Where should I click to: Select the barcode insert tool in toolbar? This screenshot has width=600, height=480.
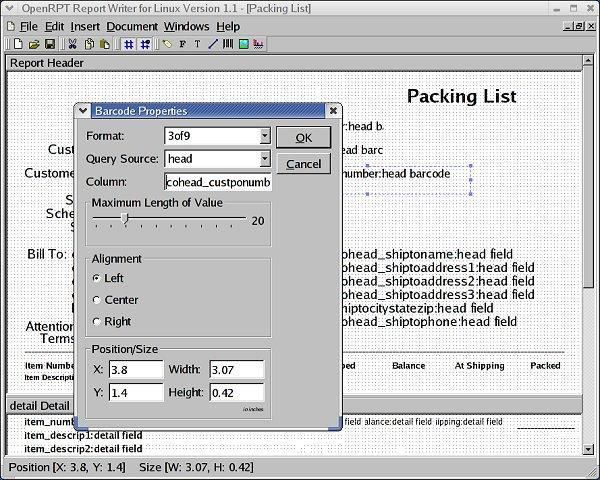click(x=228, y=44)
